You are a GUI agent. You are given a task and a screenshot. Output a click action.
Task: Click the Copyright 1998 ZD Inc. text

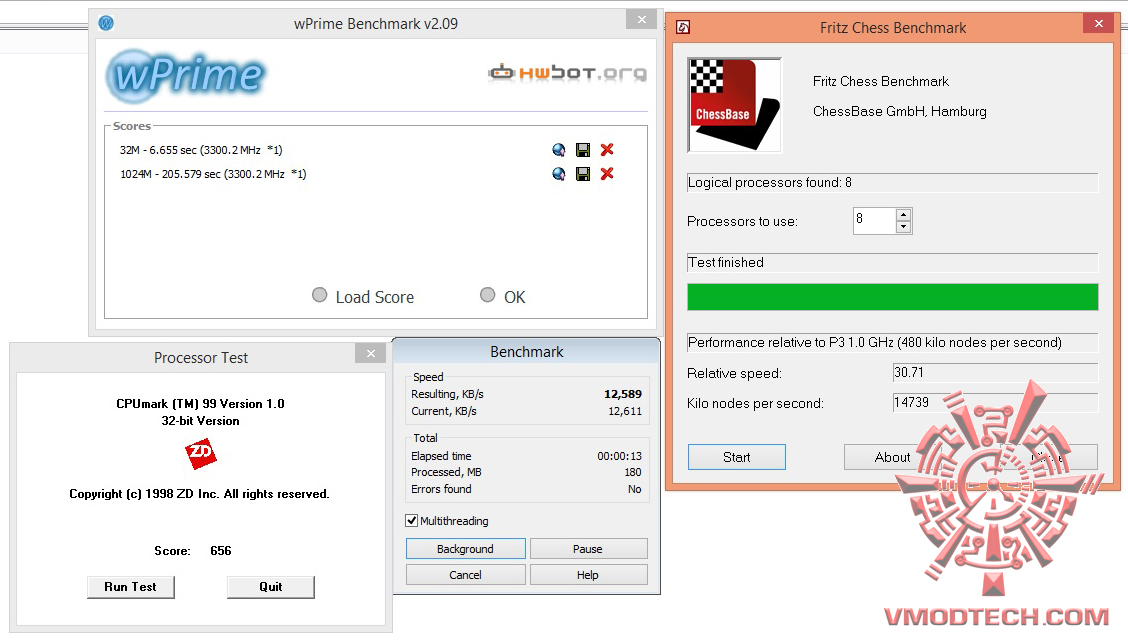[x=199, y=494]
